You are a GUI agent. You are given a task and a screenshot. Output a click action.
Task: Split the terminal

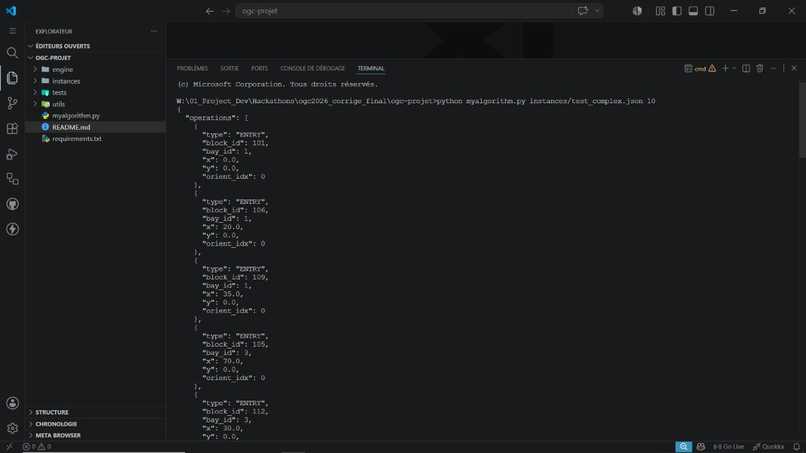pyautogui.click(x=746, y=68)
